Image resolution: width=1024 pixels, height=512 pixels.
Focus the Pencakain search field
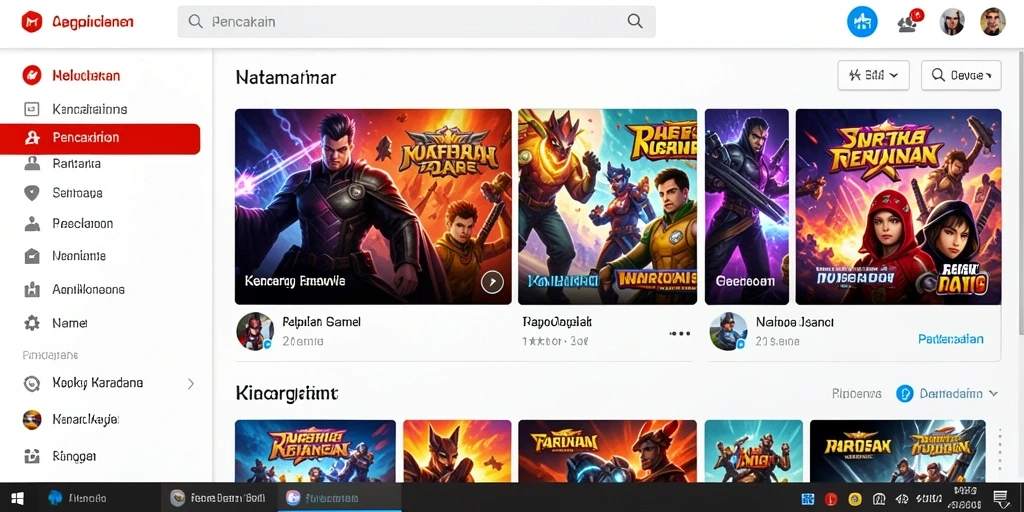coord(417,22)
